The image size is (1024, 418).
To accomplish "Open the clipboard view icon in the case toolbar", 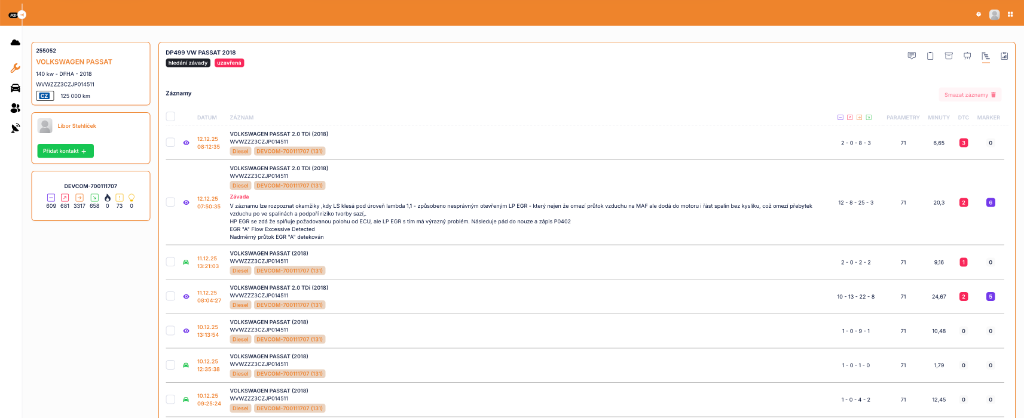I will coord(930,56).
